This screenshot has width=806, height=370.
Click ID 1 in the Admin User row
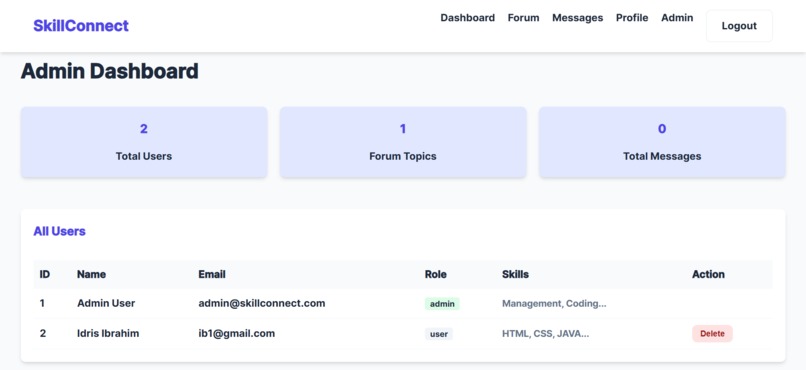42,303
